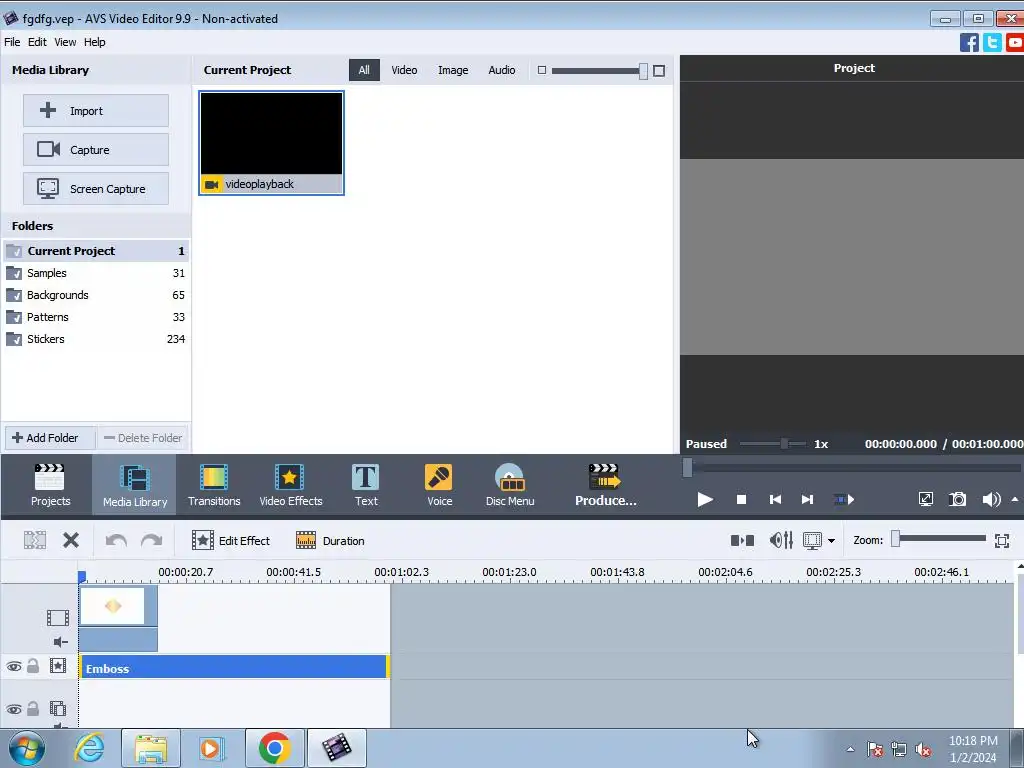Viewport: 1024px width, 768px height.
Task: Jump to next frame
Action: pos(807,500)
